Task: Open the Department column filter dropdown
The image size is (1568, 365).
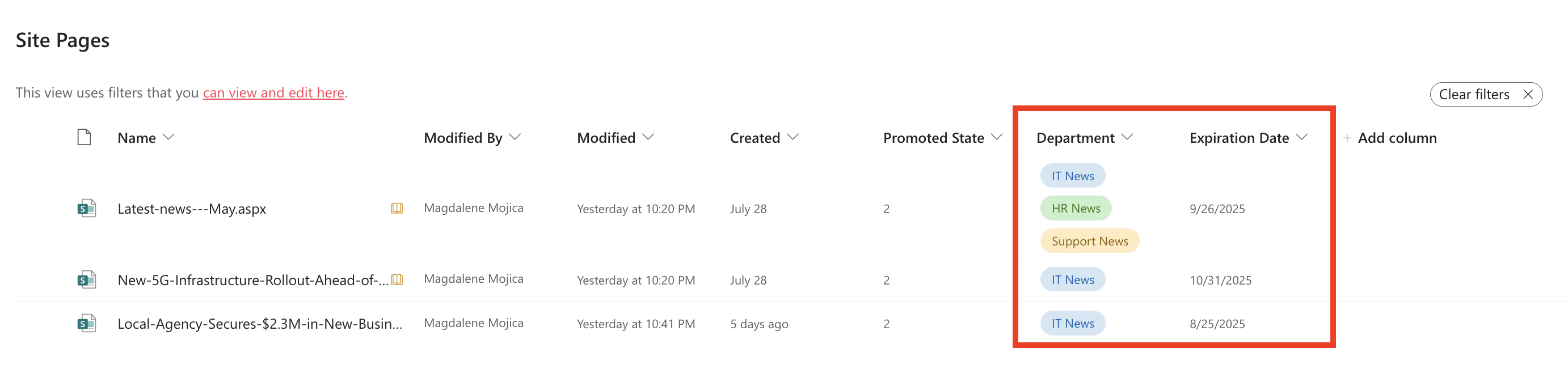Action: pyautogui.click(x=1127, y=138)
